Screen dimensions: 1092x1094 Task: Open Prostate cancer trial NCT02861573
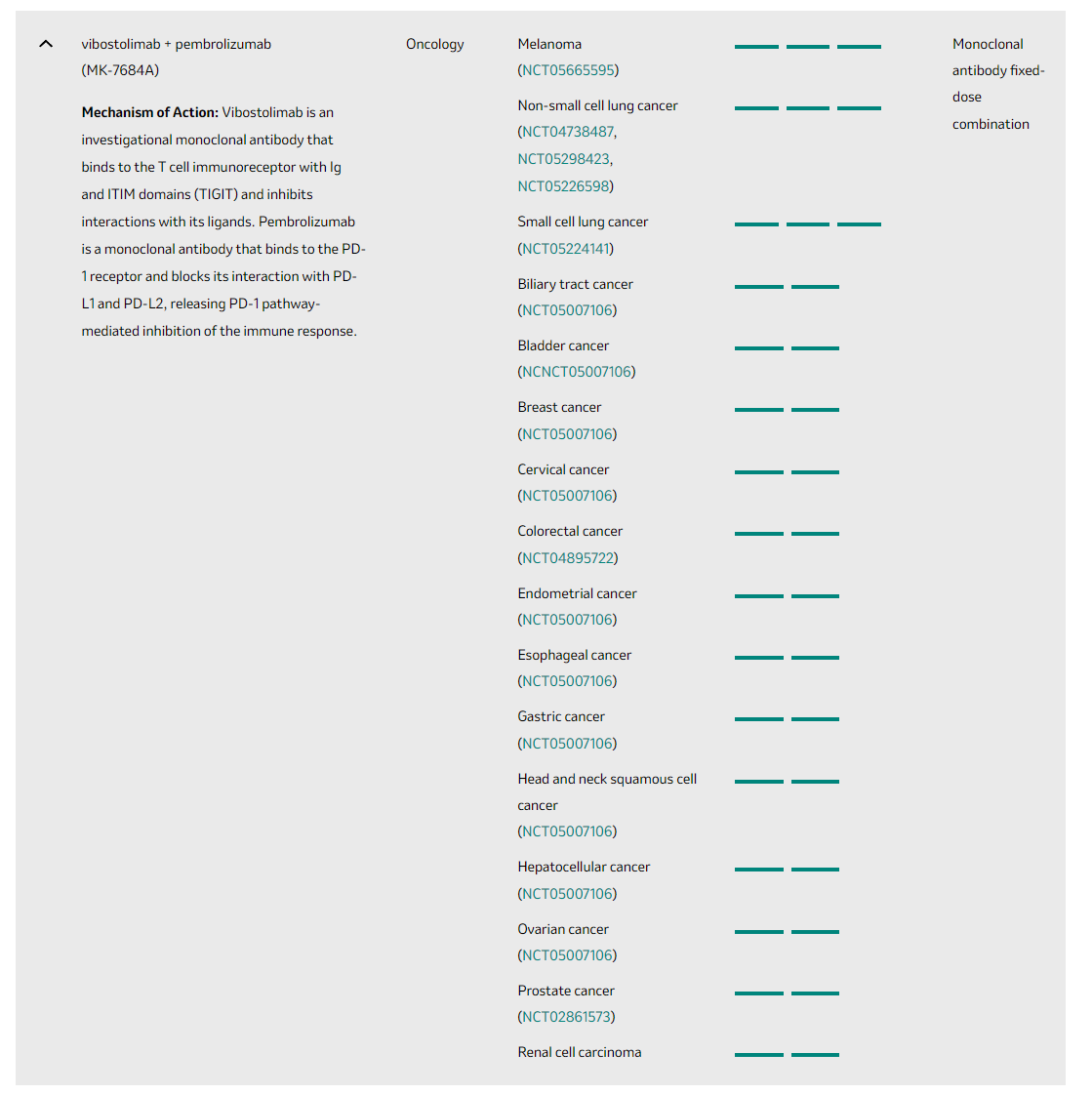567,1017
